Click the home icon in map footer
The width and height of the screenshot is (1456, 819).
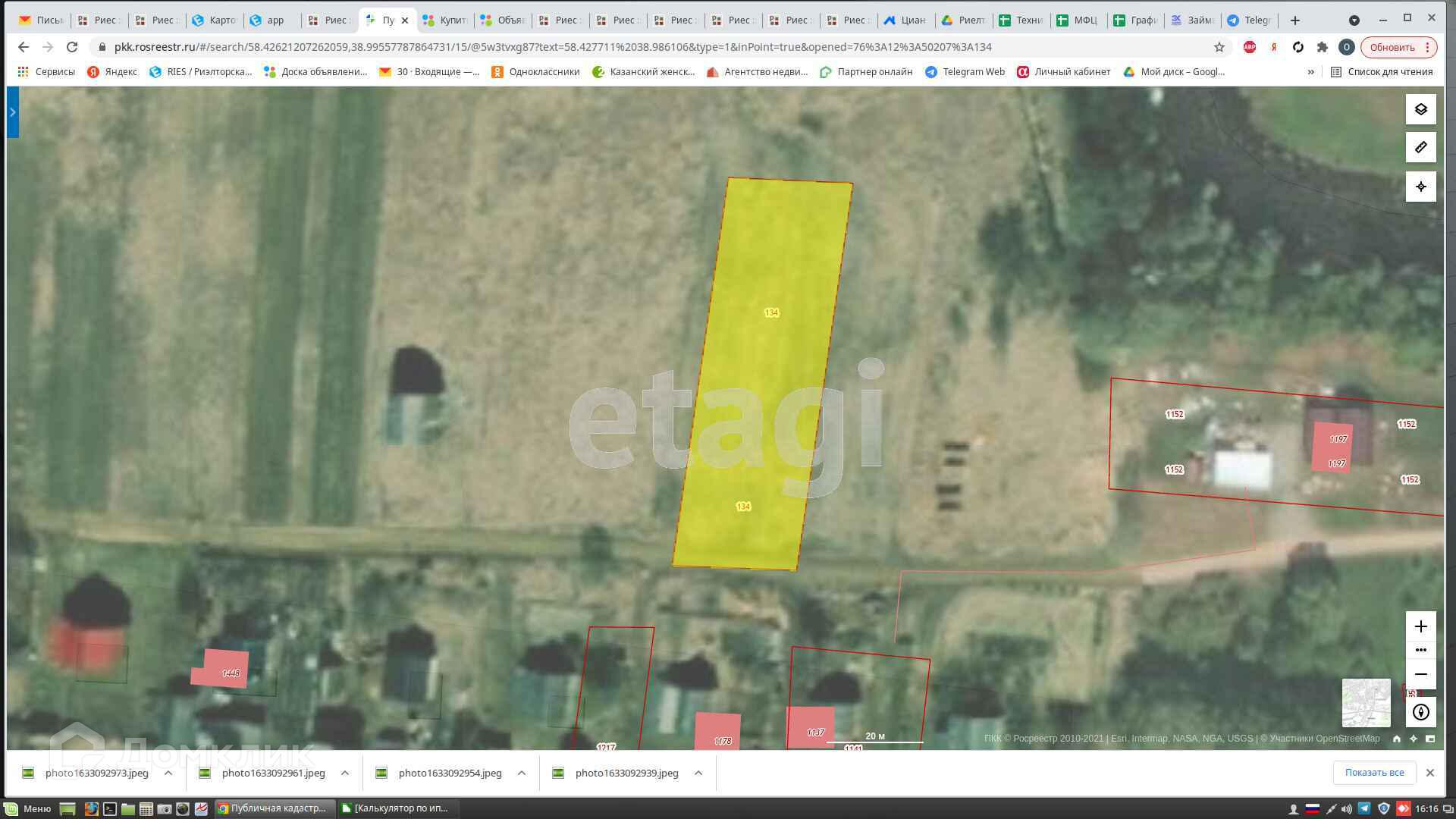pos(1396,739)
